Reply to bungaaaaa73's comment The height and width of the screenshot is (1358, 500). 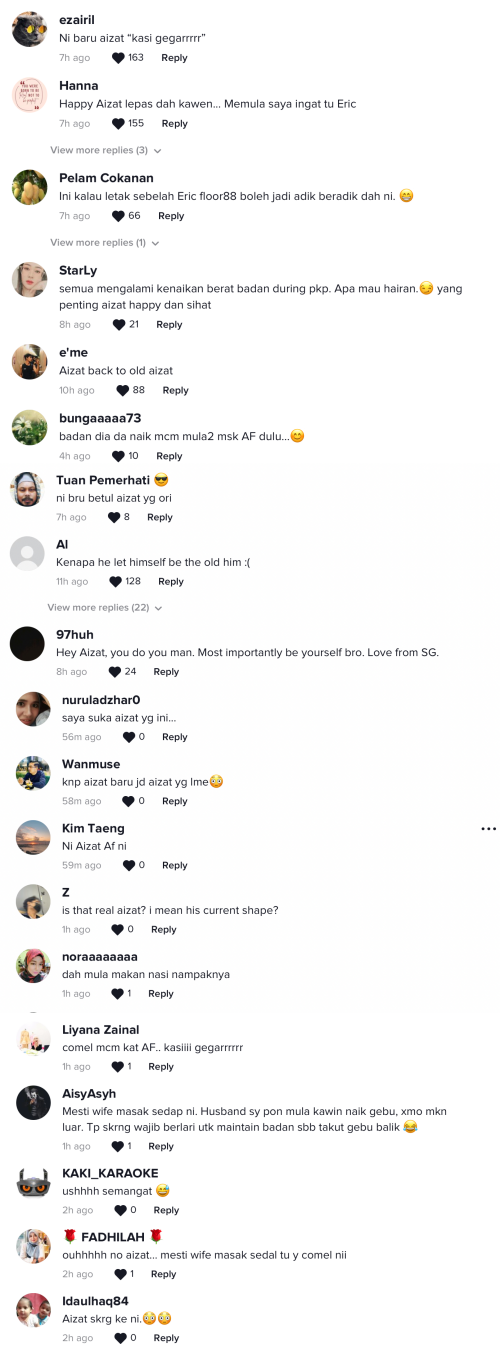pyautogui.click(x=169, y=456)
